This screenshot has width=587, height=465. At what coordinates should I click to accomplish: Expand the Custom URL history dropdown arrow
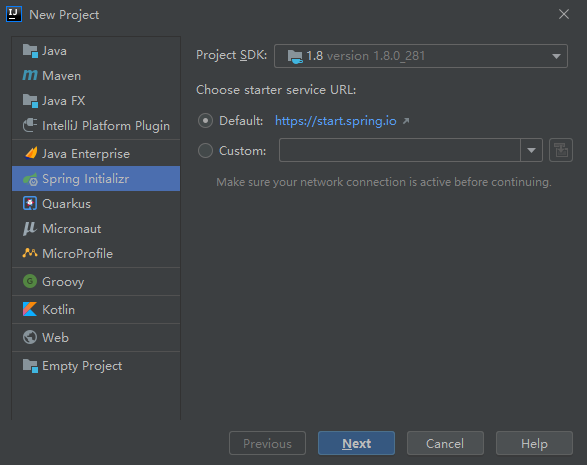point(532,151)
